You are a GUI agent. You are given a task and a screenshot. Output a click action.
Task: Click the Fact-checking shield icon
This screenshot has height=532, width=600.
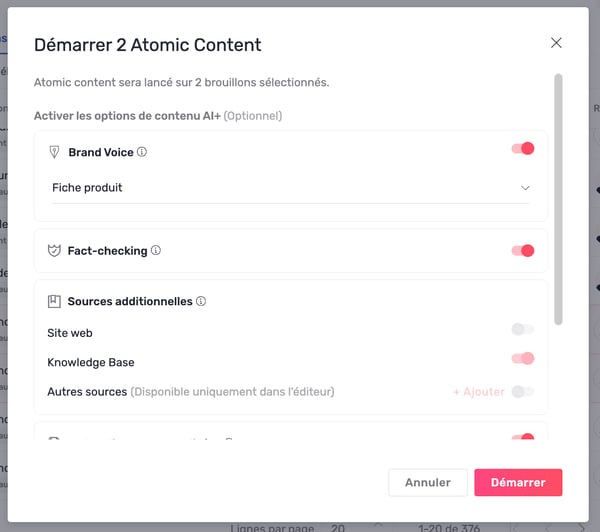[x=54, y=251]
